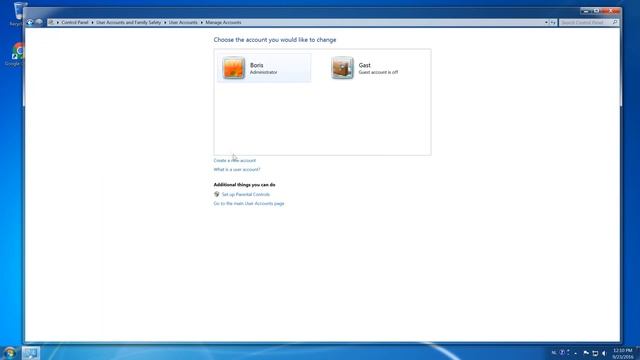This screenshot has height=360, width=640.
Task: Select Manage Accounts breadcrumb
Action: [x=223, y=22]
